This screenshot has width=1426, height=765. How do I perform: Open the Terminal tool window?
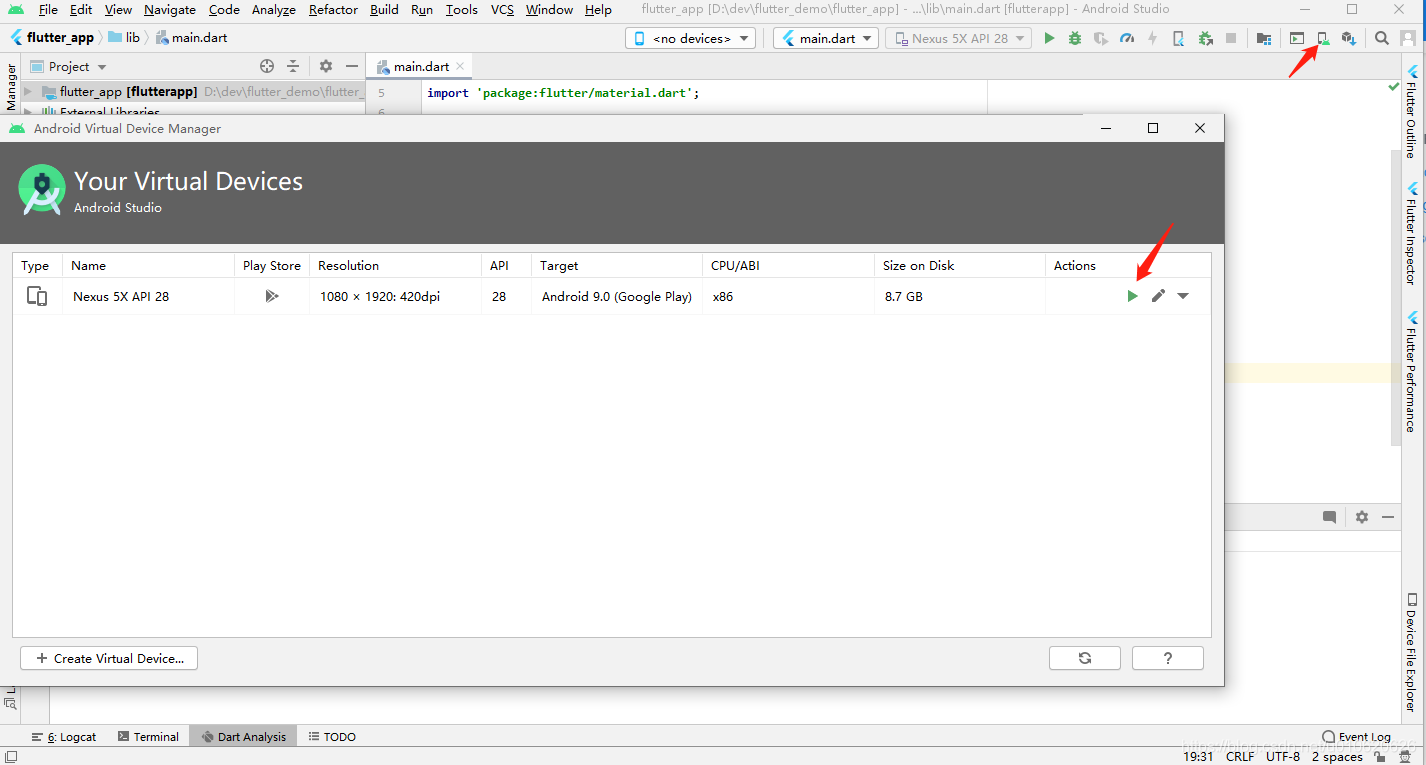point(148,736)
